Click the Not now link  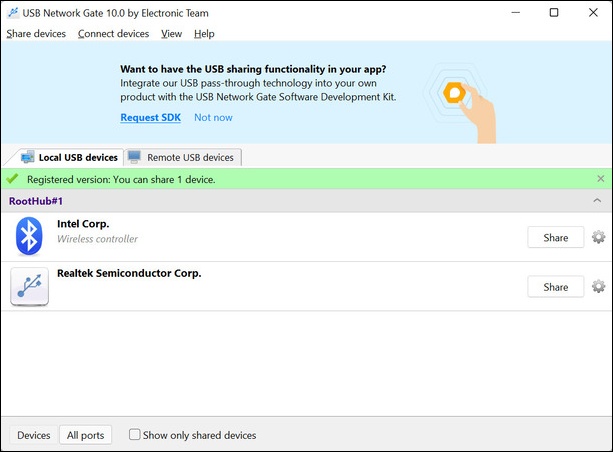pos(213,117)
